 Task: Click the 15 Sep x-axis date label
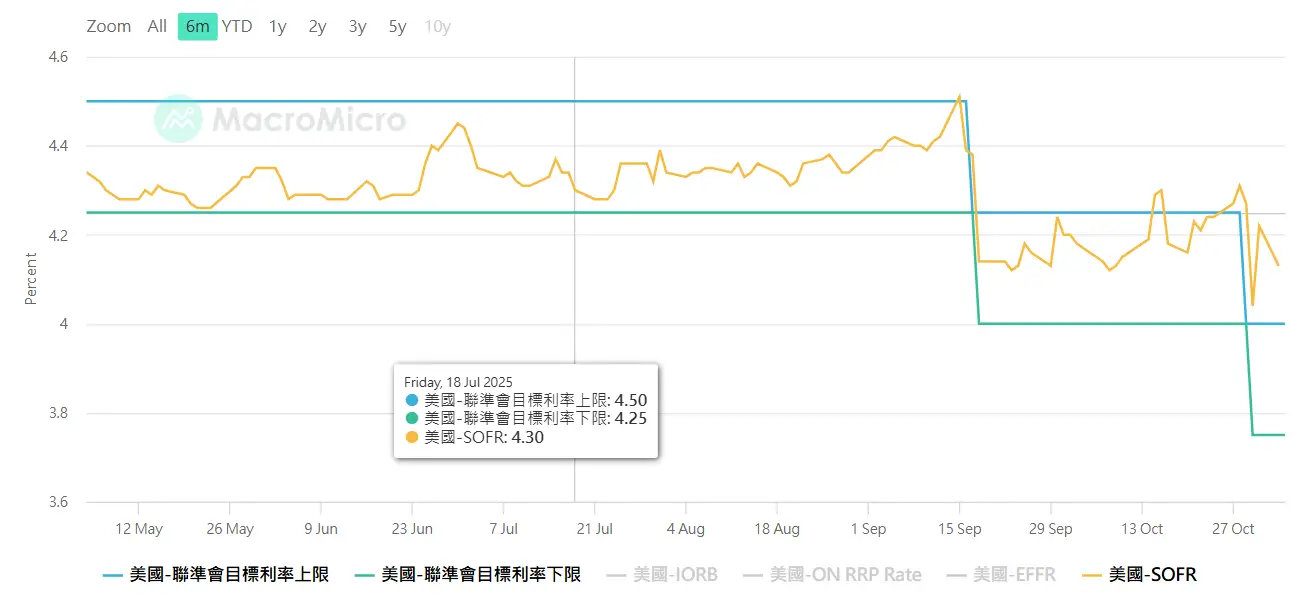(x=959, y=529)
